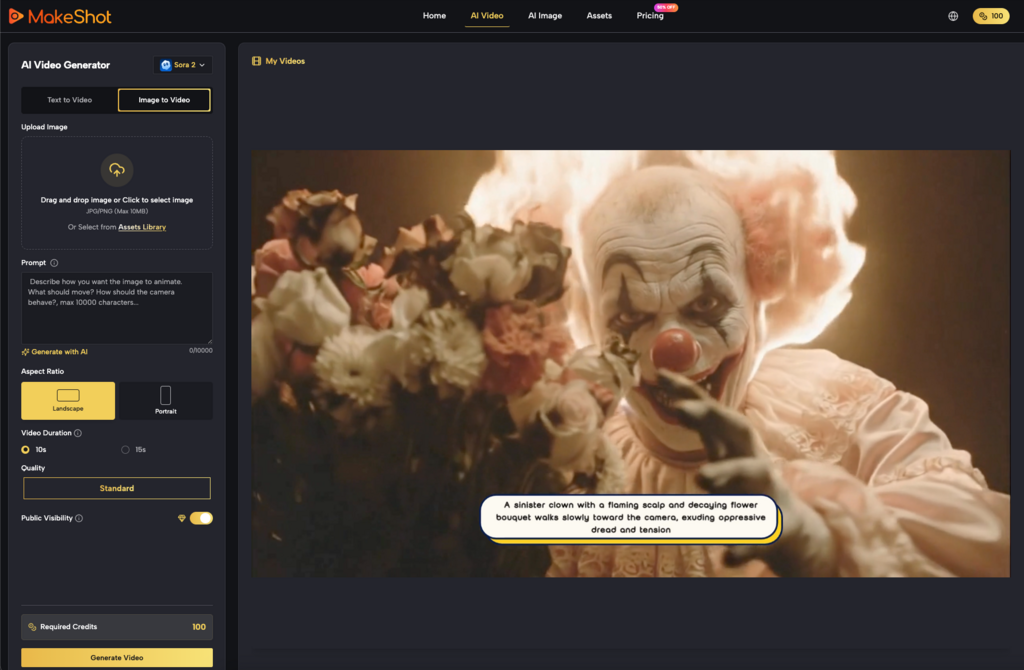Open the clown video thumbnail

[x=630, y=363]
